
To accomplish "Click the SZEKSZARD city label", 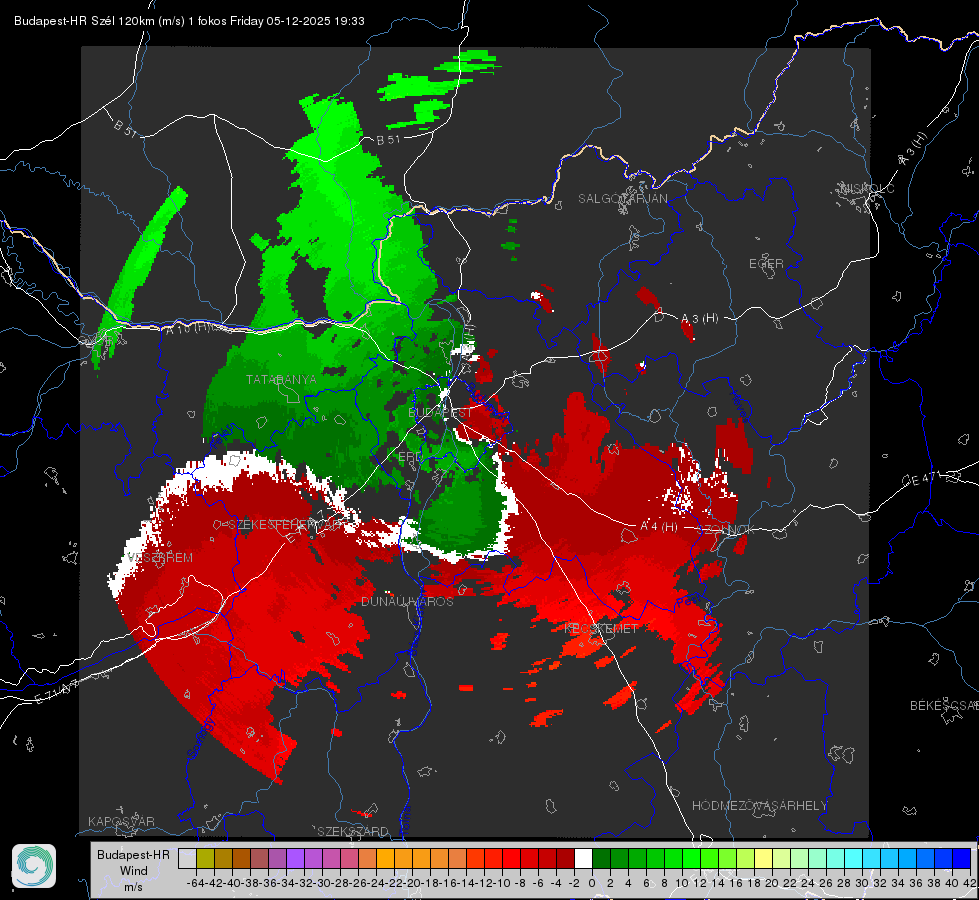I will [353, 831].
